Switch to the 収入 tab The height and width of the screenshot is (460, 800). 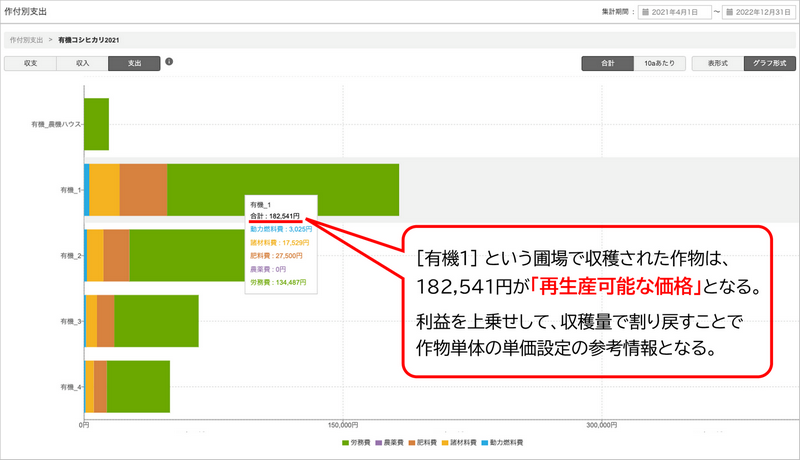point(82,63)
